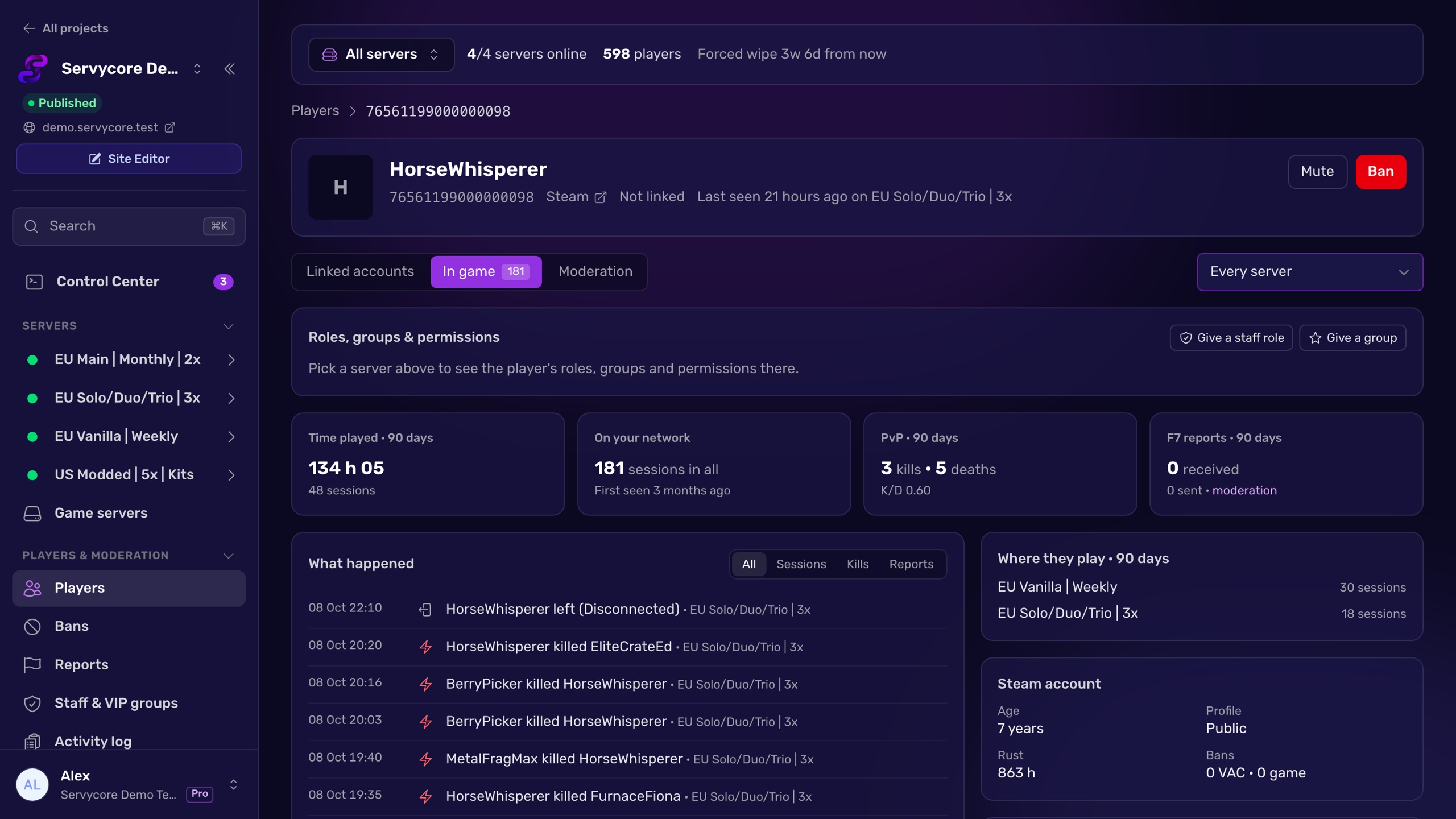Click Give a staff role button
Viewport: 1456px width, 819px height.
coord(1231,338)
